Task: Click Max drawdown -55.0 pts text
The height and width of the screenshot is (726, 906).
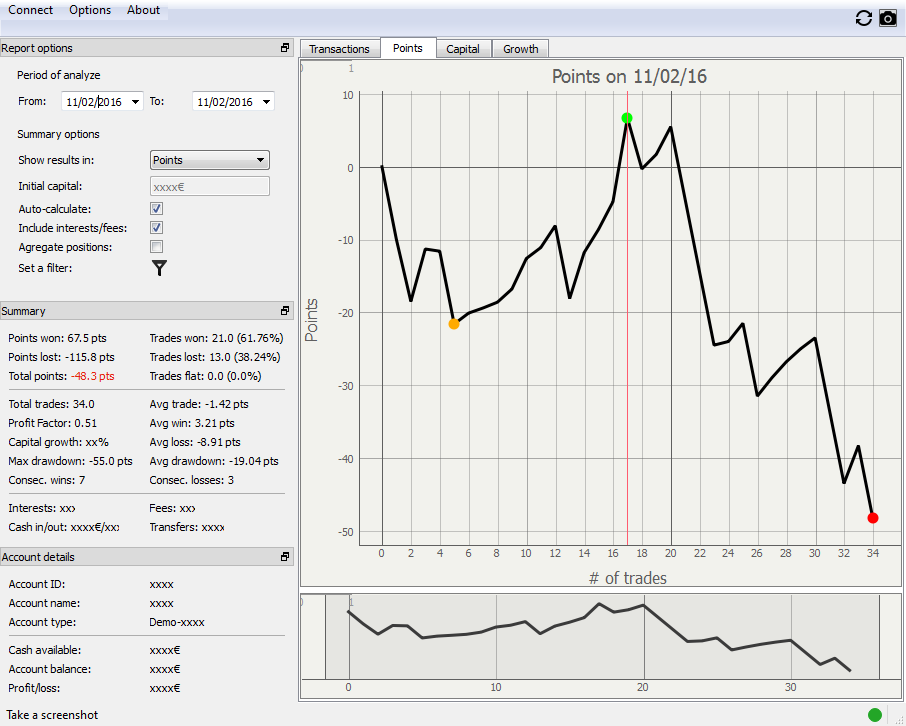Action: [x=70, y=461]
